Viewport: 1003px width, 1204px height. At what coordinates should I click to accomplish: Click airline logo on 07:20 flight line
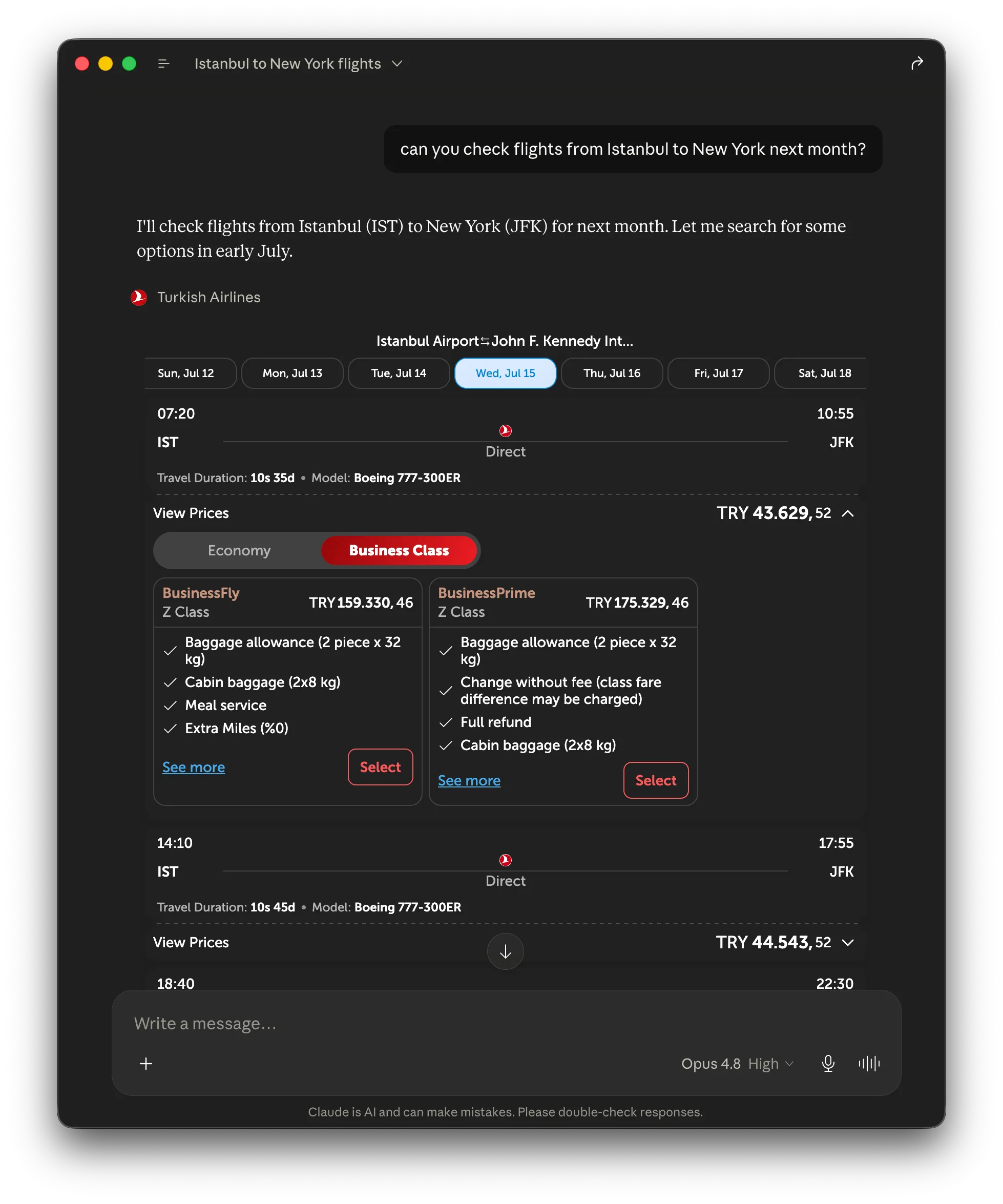(x=505, y=430)
